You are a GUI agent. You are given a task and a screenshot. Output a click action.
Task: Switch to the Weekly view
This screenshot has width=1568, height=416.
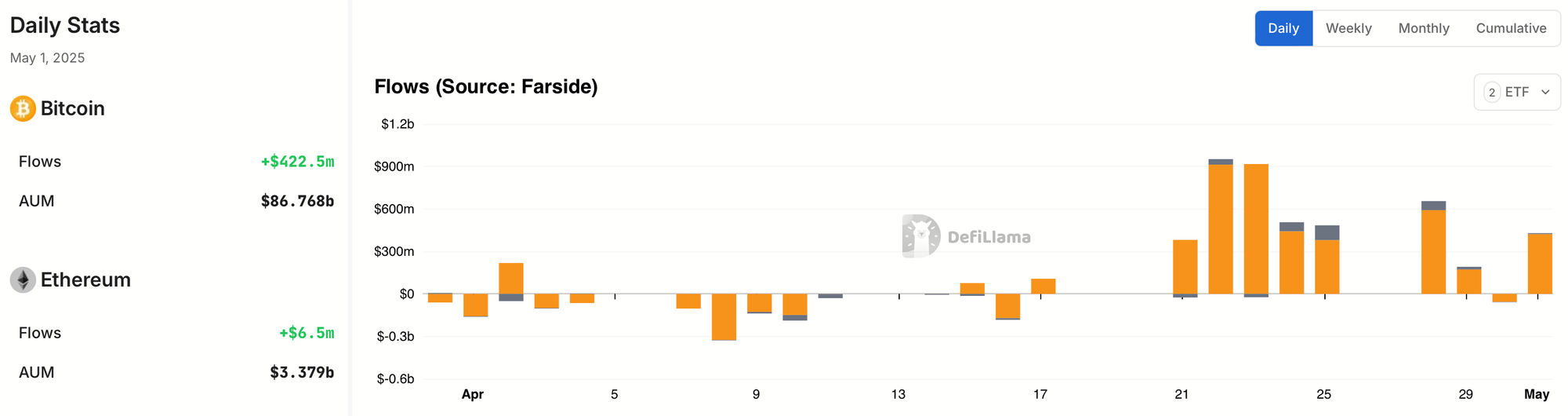(x=1348, y=28)
